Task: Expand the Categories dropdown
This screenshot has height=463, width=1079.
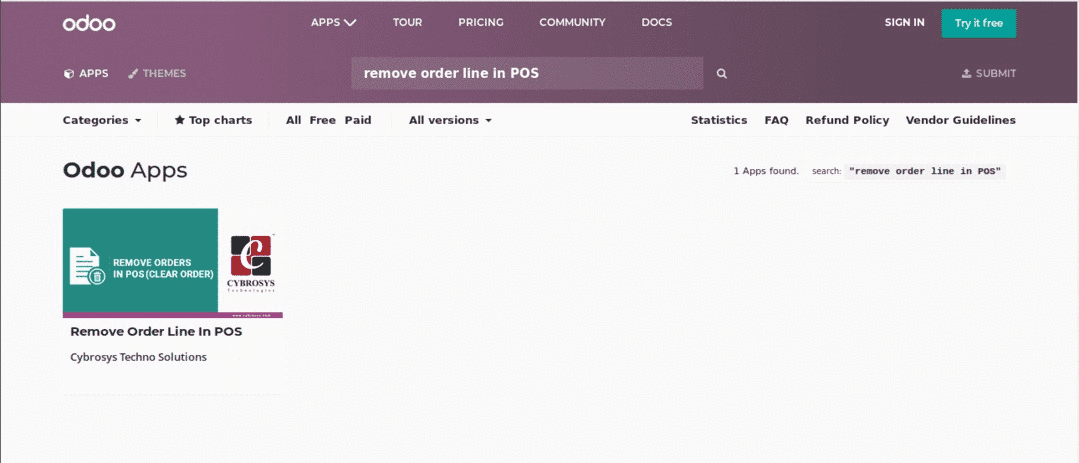Action: tap(102, 120)
